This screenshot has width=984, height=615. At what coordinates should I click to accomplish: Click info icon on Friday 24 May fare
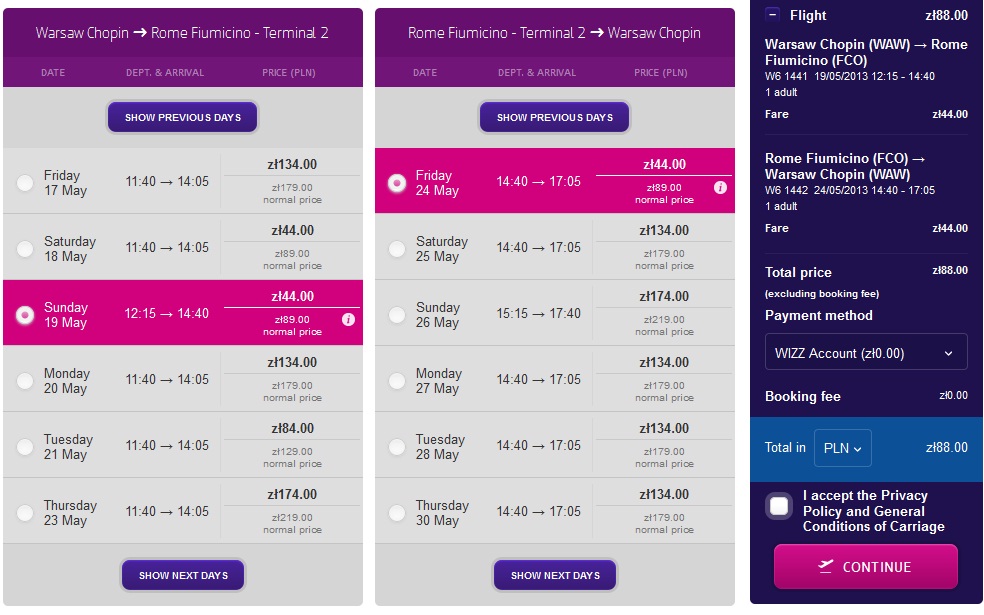pos(720,187)
